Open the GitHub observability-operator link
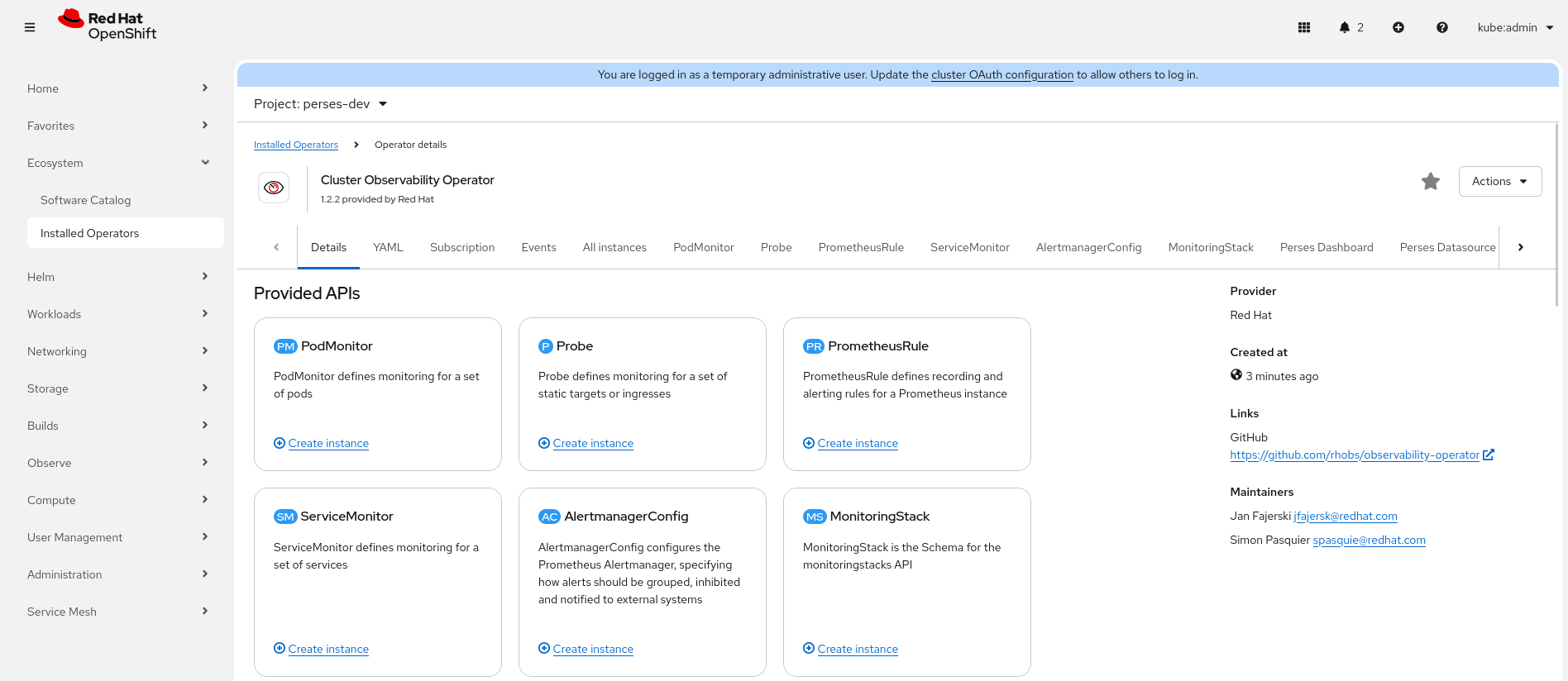The width and height of the screenshot is (1568, 681). click(x=1354, y=455)
